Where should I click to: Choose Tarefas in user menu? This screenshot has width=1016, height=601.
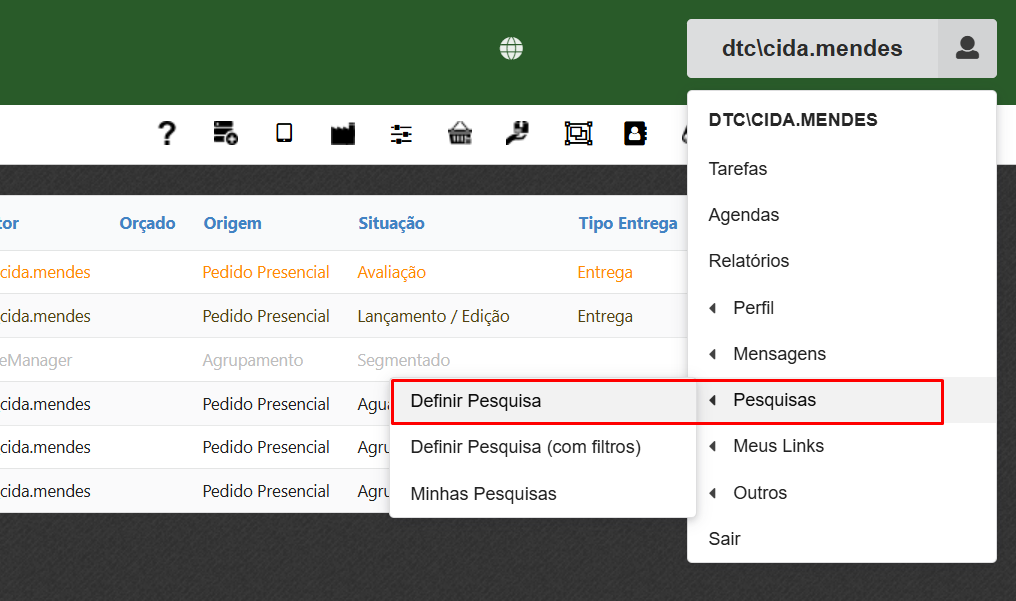pyautogui.click(x=738, y=169)
